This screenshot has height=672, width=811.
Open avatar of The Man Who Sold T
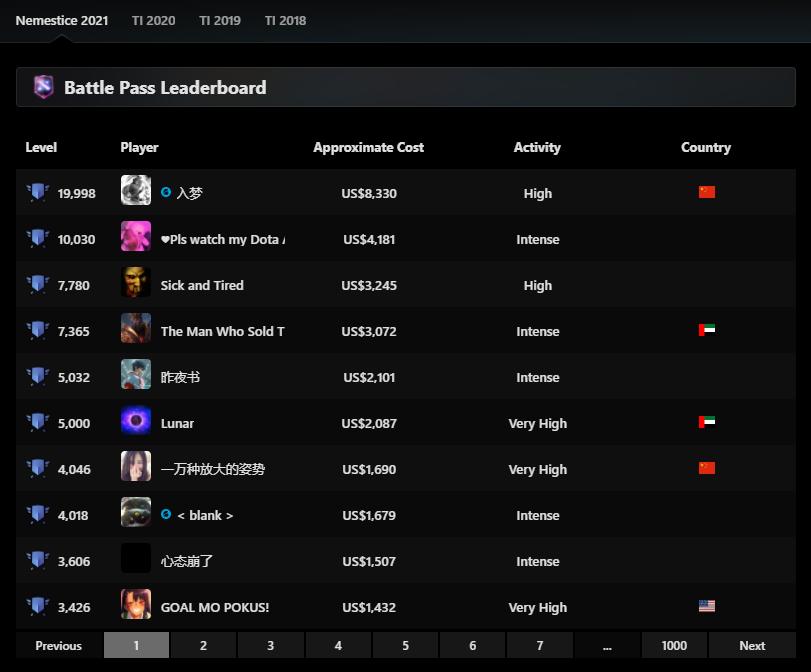pyautogui.click(x=136, y=328)
